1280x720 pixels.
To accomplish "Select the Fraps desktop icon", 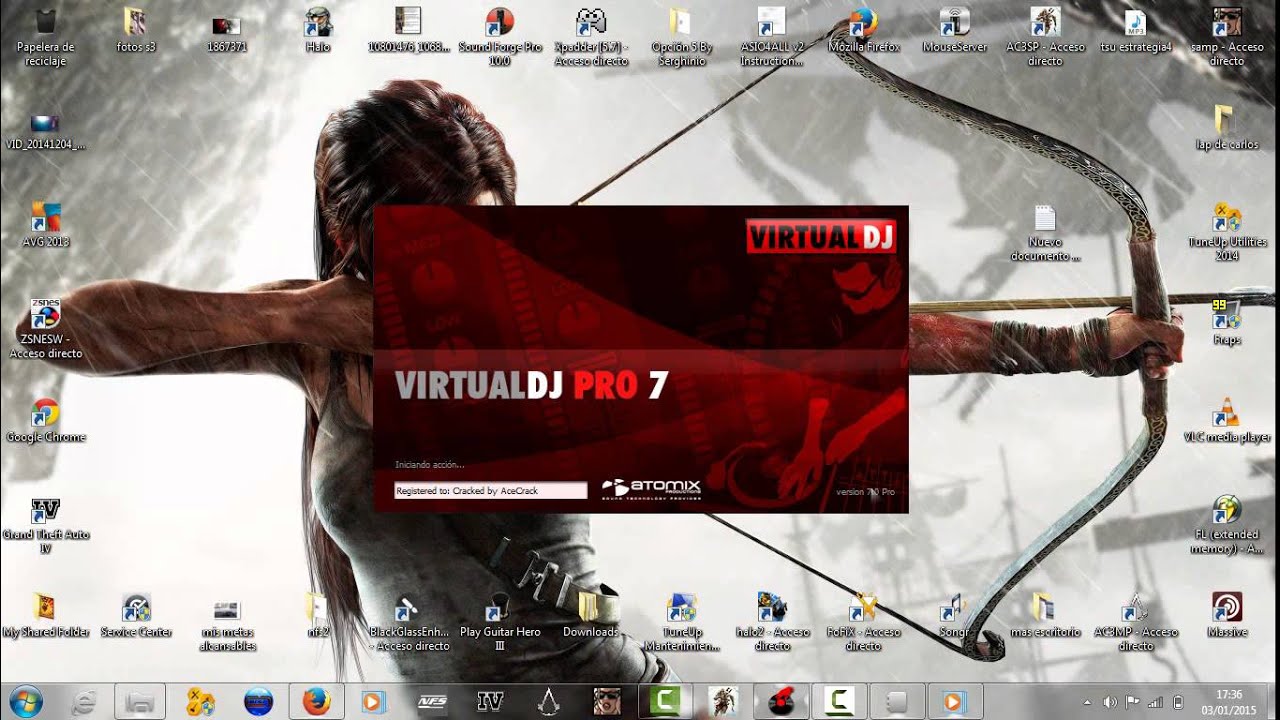I will tap(1227, 322).
